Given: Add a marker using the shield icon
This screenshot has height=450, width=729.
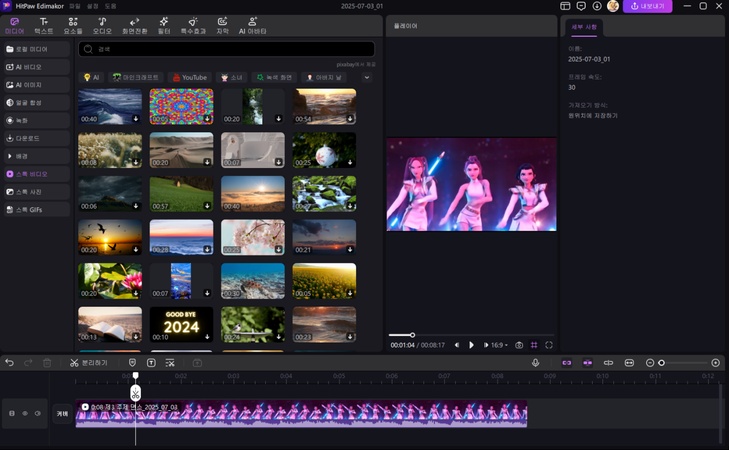Looking at the screenshot, I should (133, 363).
